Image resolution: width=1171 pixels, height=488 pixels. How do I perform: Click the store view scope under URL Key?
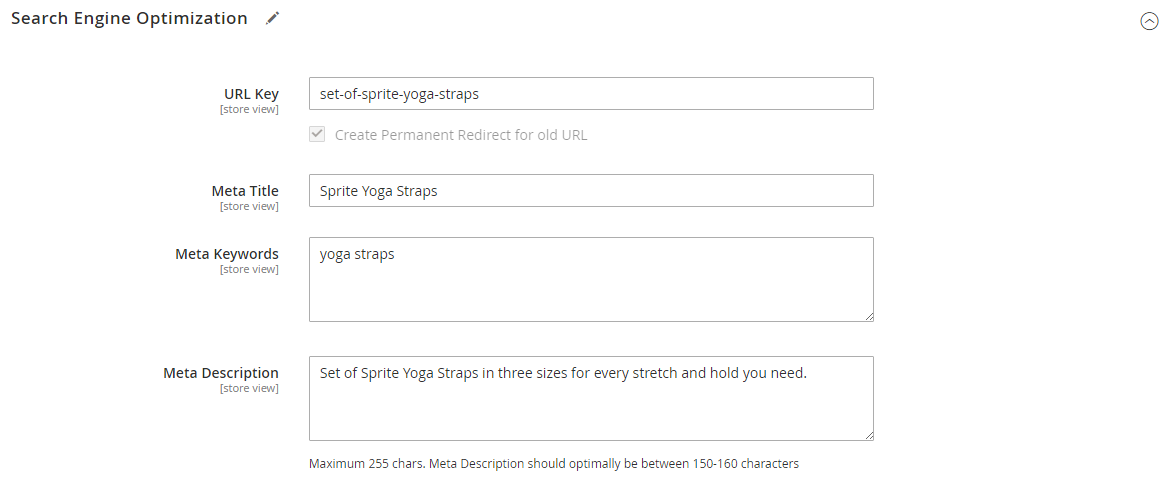point(249,109)
